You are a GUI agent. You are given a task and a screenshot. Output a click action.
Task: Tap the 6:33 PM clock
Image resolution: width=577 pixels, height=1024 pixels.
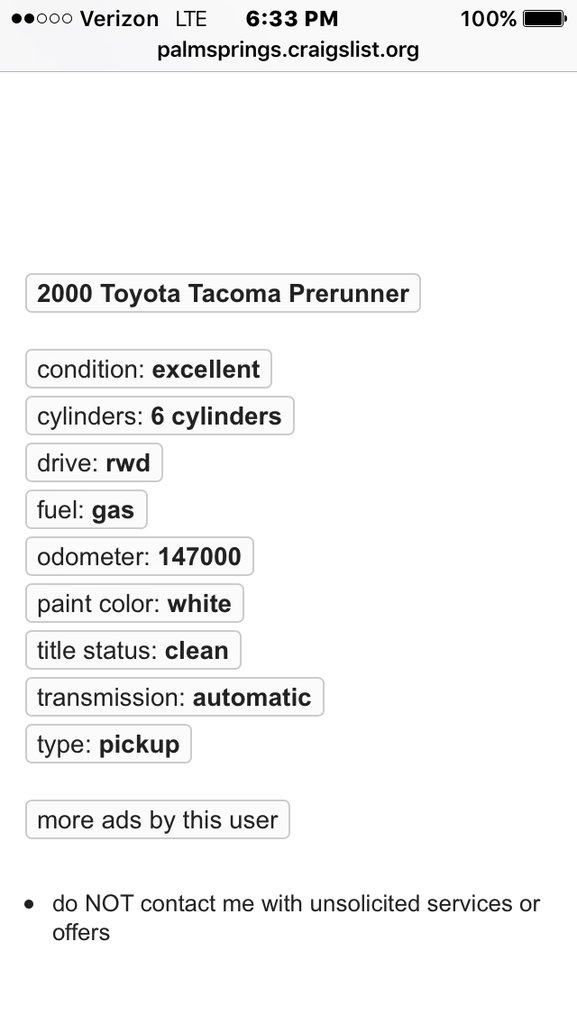pyautogui.click(x=292, y=18)
